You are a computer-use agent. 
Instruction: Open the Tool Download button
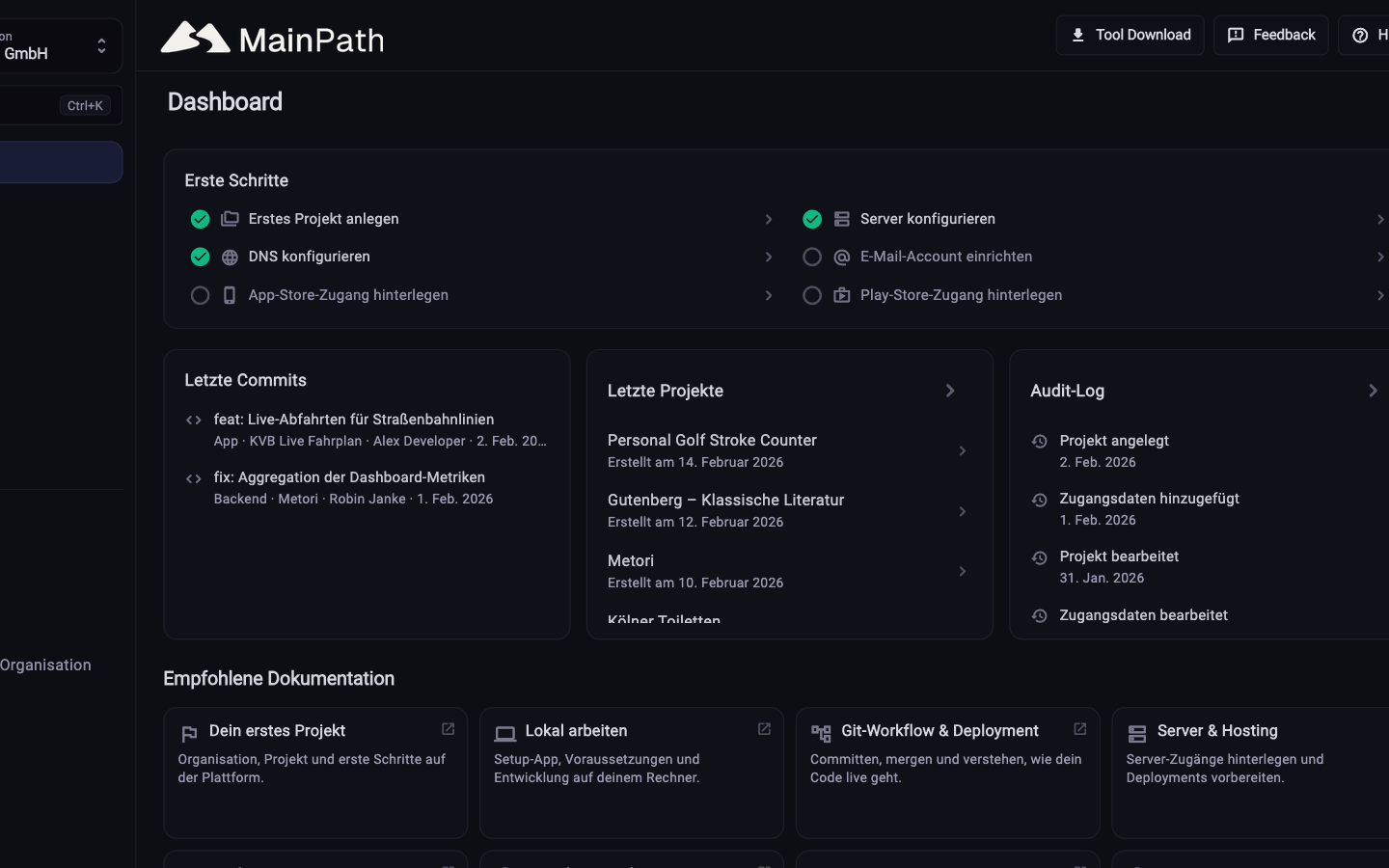pos(1130,36)
